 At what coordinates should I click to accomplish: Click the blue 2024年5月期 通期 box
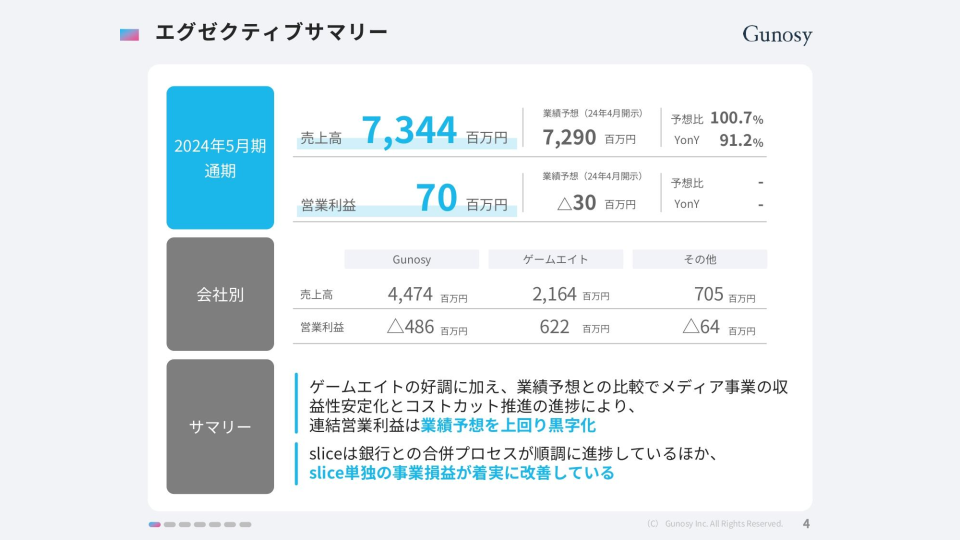coord(220,157)
